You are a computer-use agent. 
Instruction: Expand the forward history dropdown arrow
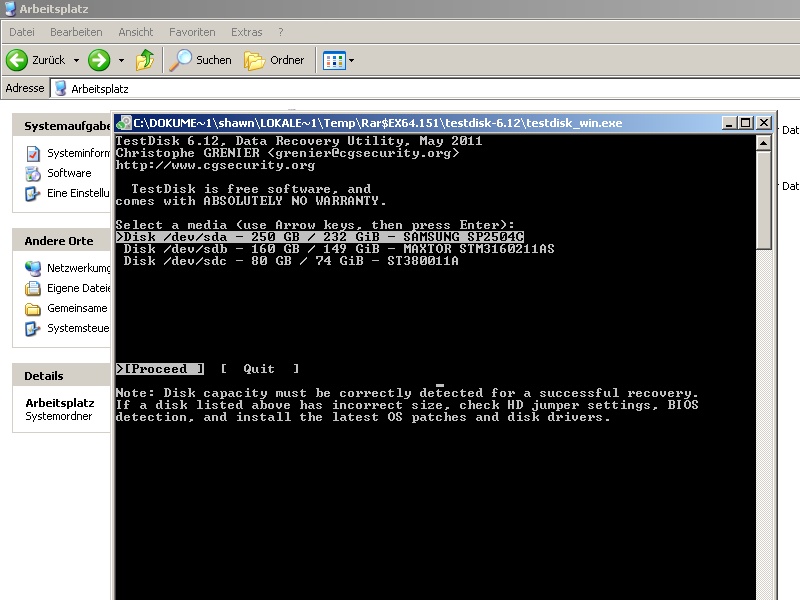click(121, 61)
